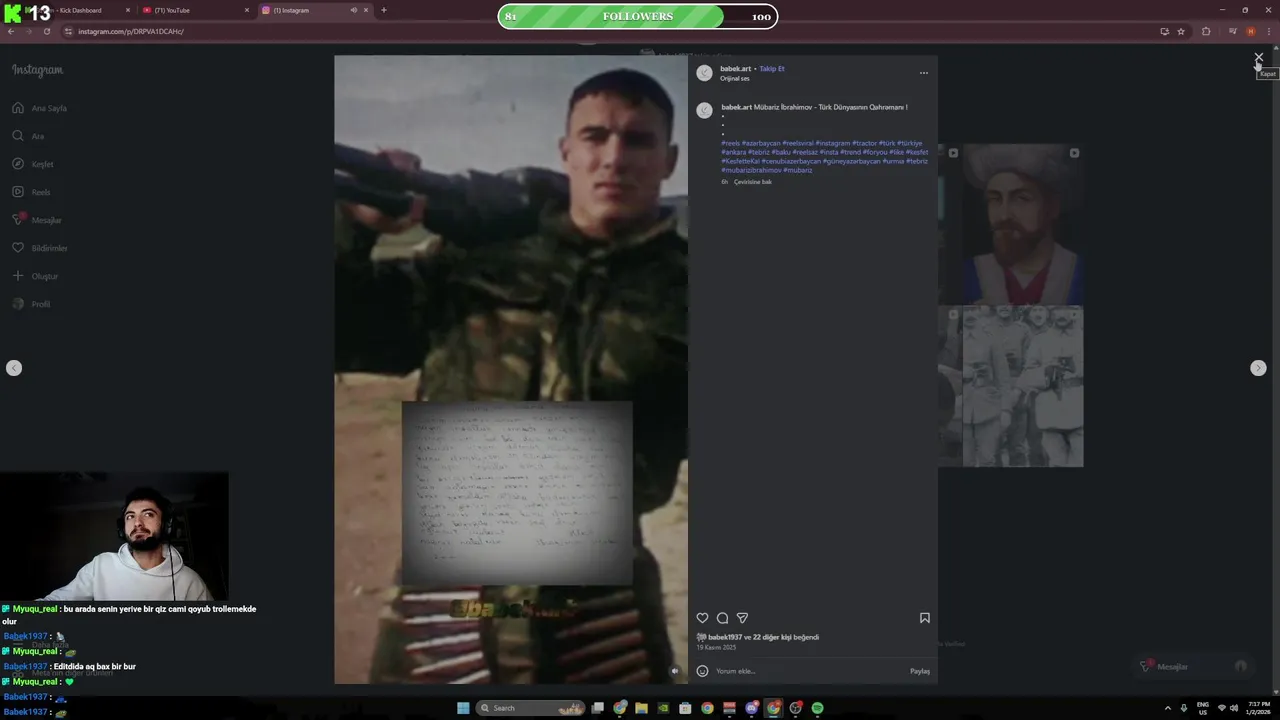
Task: Go to the previous post arrow
Action: (14, 368)
